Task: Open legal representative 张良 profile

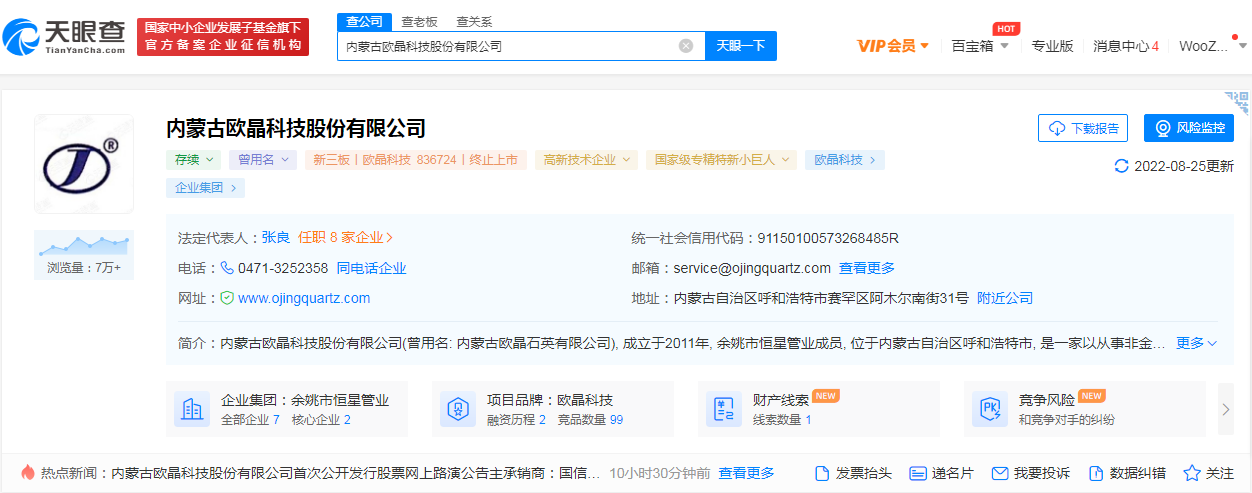Action: tap(276, 238)
